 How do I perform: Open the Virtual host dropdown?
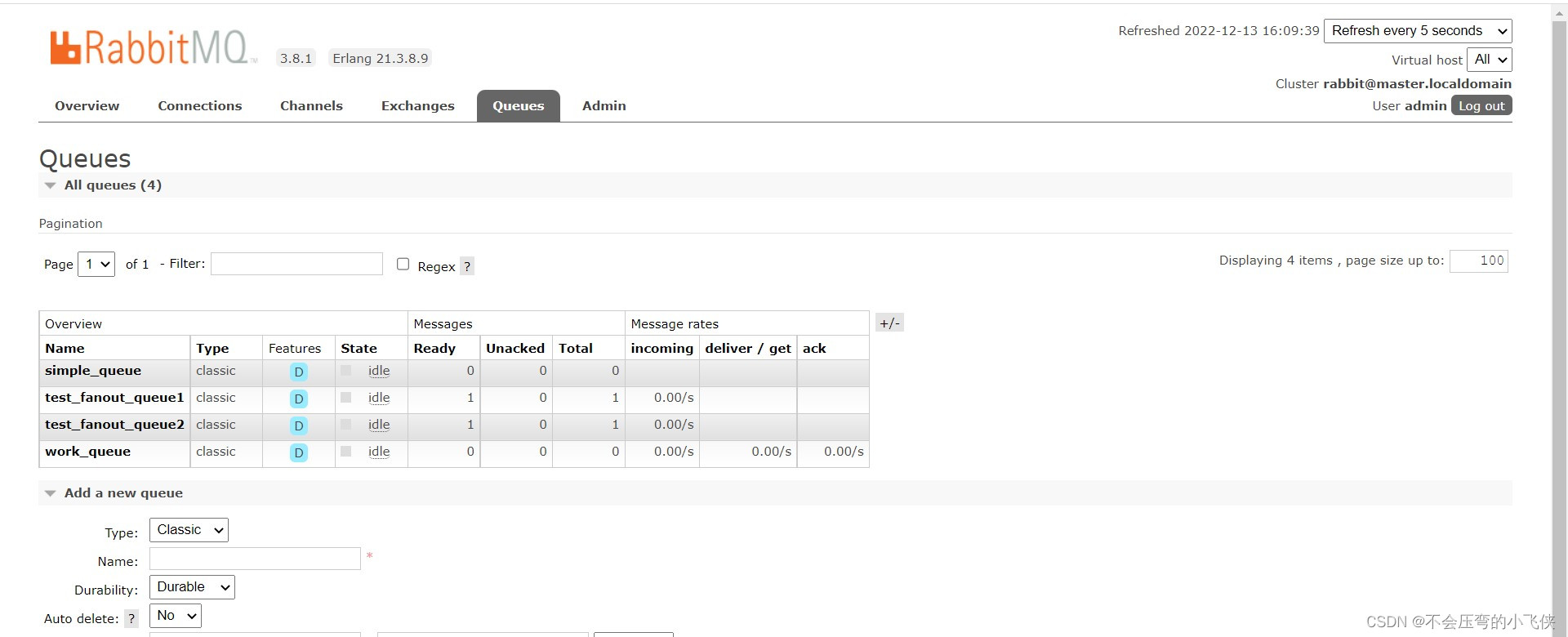pos(1490,60)
